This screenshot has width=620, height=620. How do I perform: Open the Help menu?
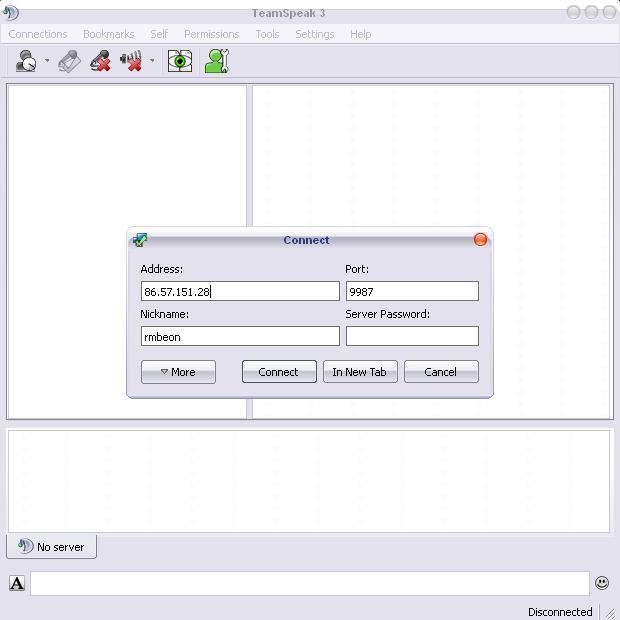tap(361, 34)
